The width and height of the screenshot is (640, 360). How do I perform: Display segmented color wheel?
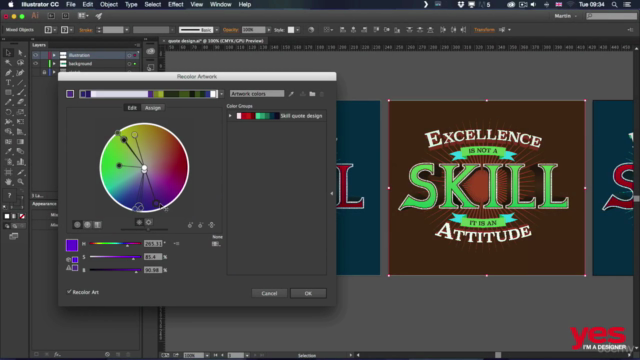(87, 224)
